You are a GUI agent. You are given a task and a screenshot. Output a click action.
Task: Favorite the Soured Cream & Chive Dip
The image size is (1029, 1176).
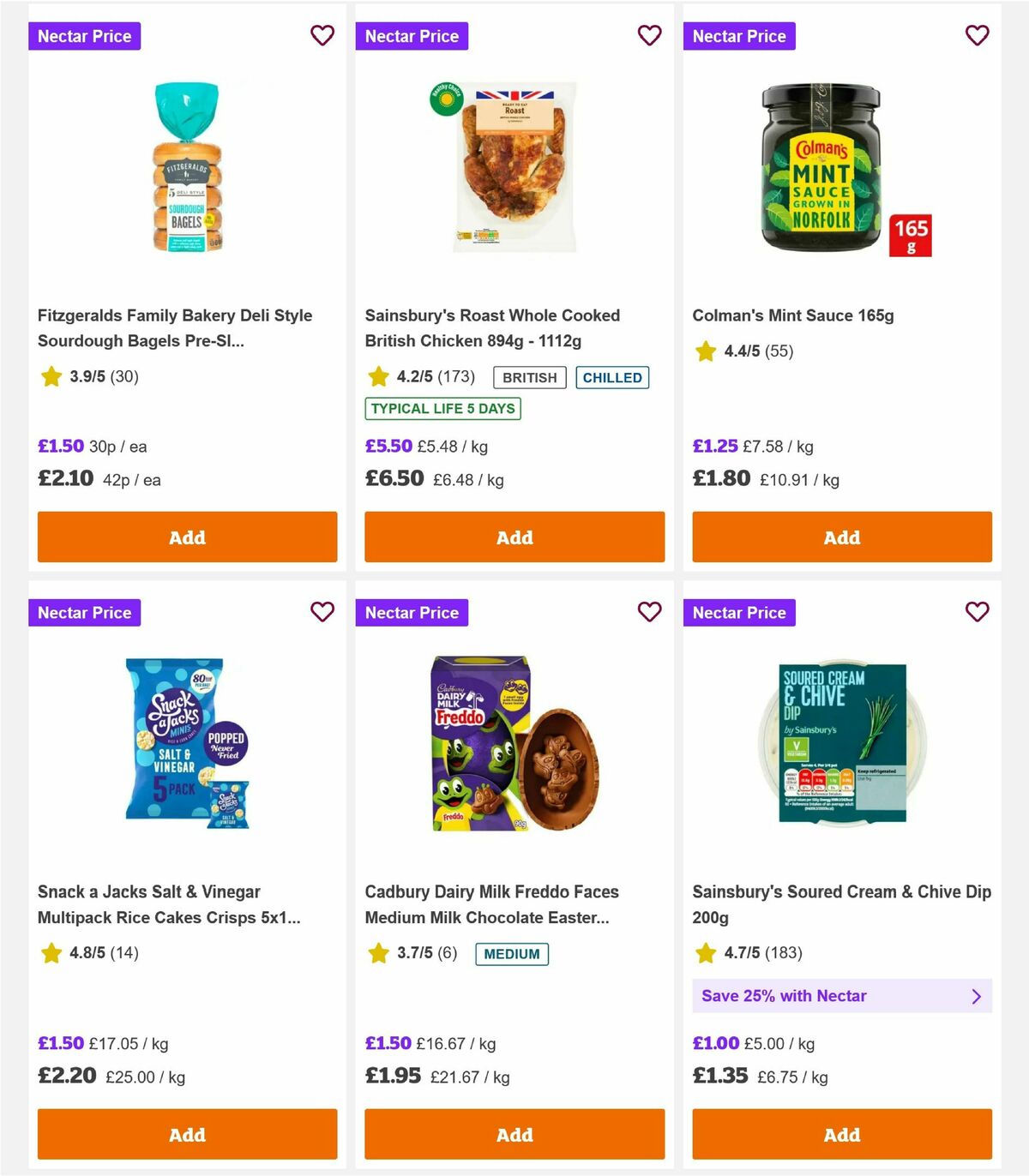(x=977, y=613)
